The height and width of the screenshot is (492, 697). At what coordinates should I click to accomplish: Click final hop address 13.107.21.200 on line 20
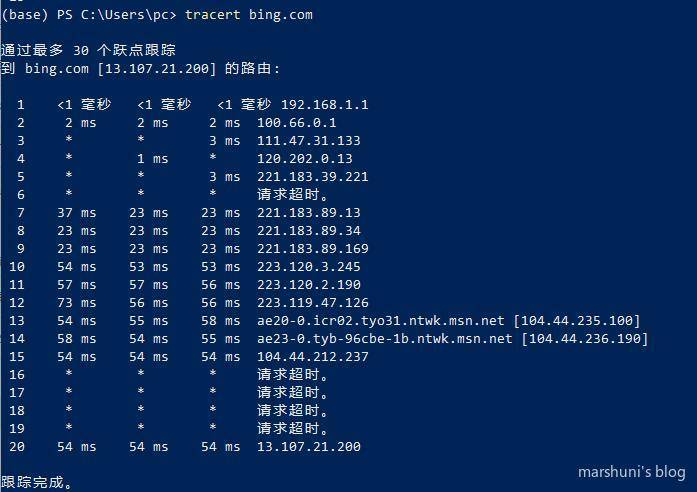(308, 447)
